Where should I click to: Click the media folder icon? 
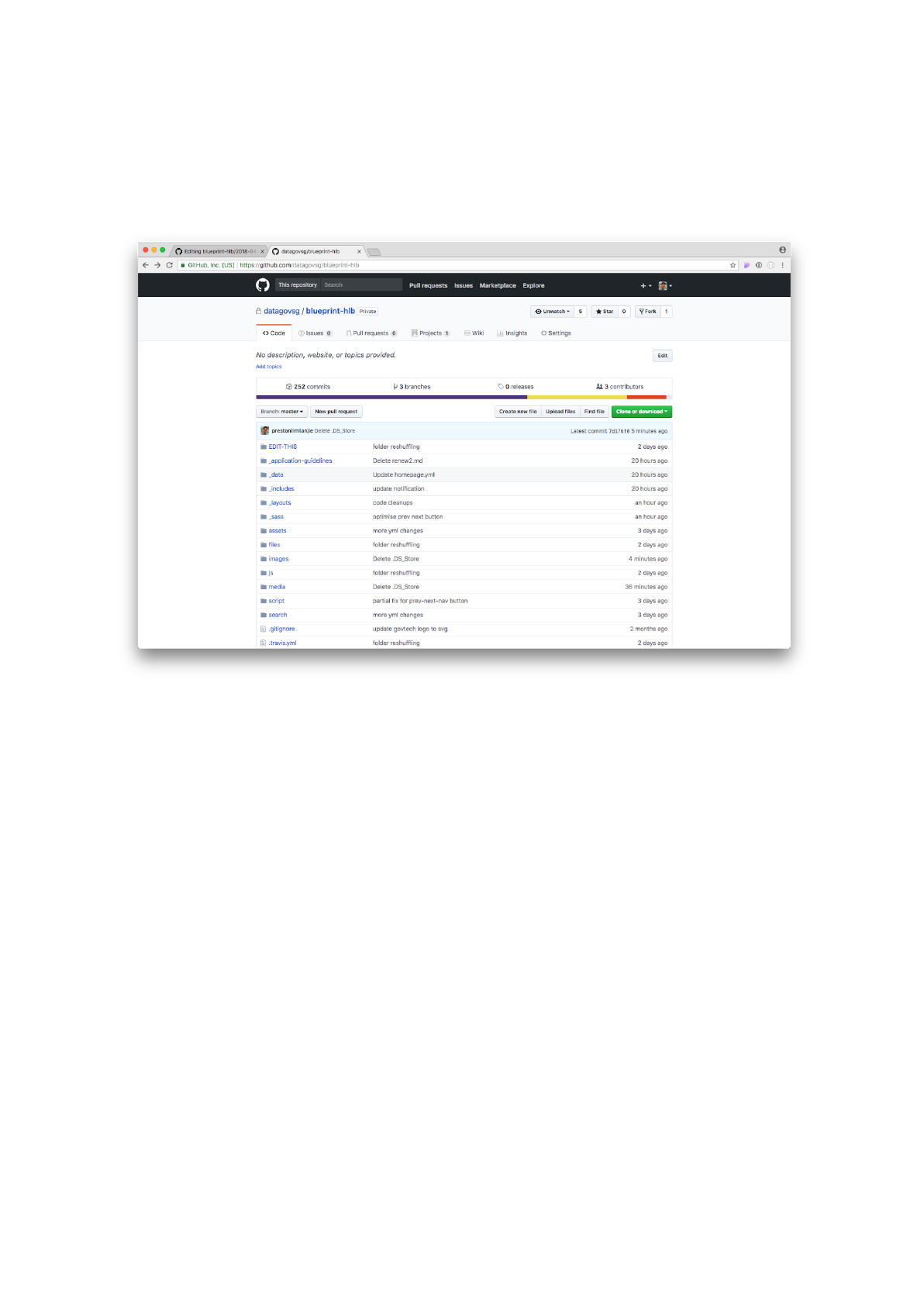click(264, 587)
